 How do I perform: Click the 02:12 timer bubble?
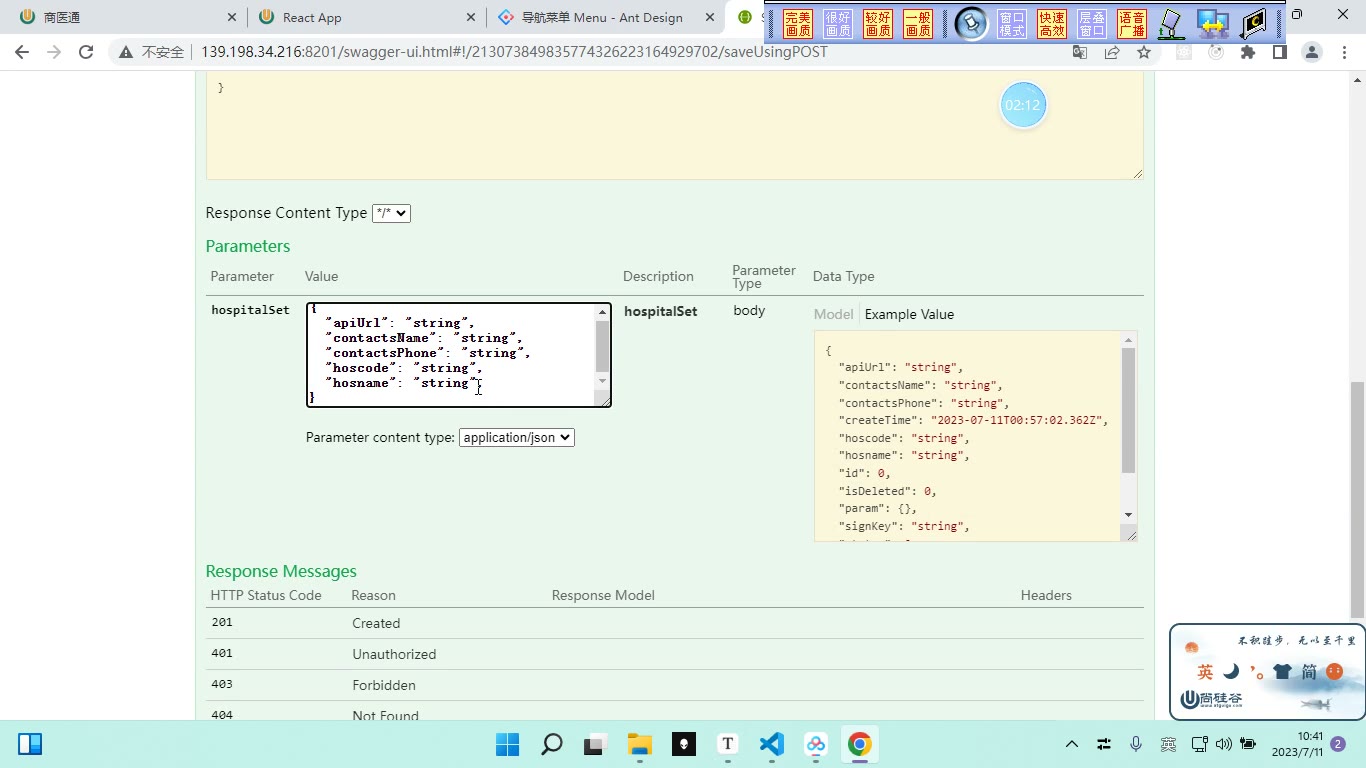1023,105
